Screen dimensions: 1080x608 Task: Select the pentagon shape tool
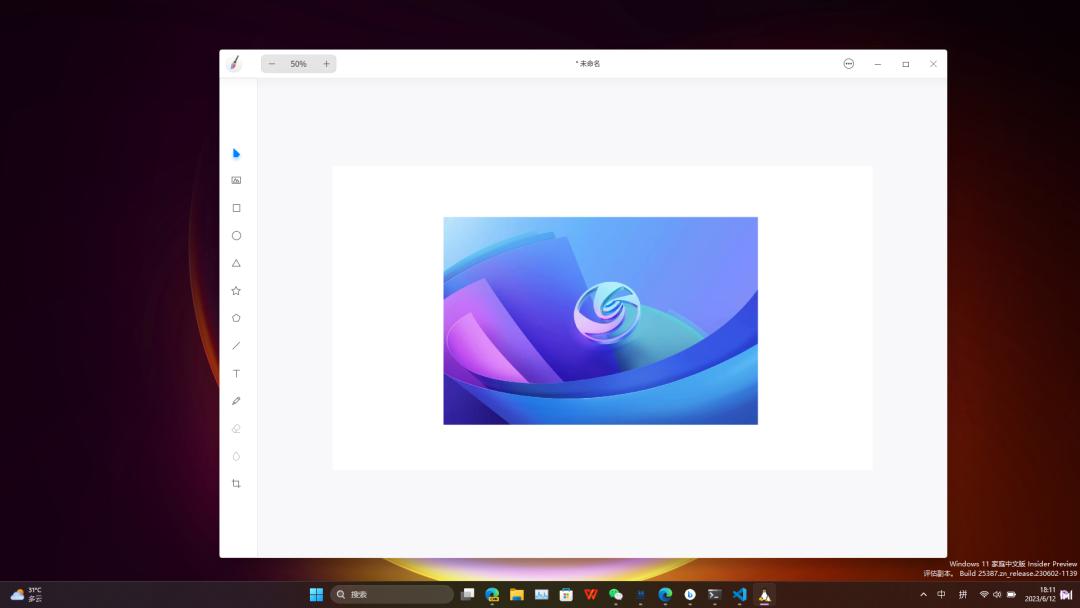[x=236, y=318]
